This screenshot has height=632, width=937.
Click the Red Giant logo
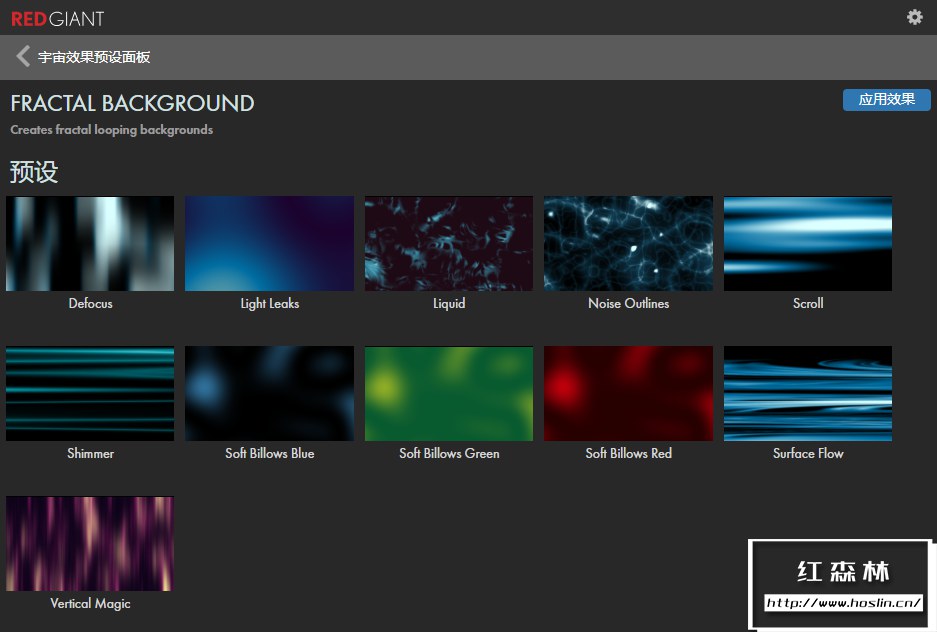tap(57, 18)
